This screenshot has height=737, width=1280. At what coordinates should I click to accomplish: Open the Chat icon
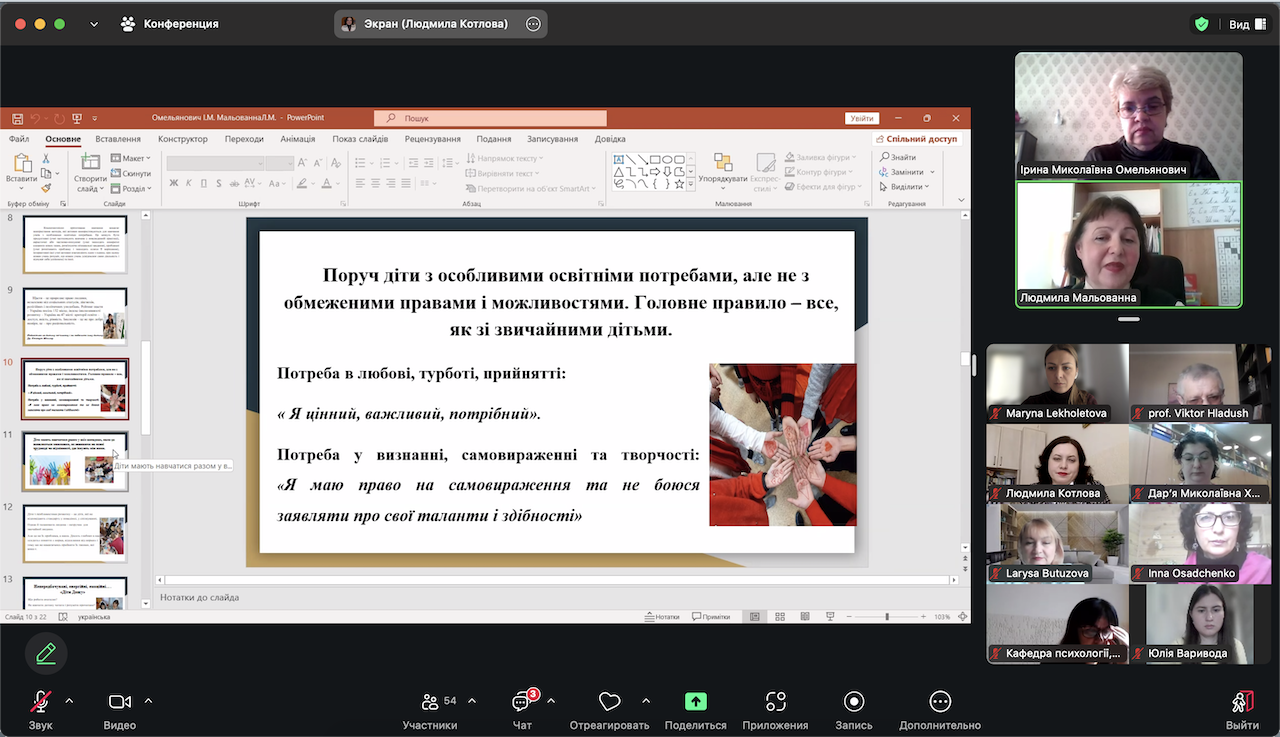[x=521, y=702]
